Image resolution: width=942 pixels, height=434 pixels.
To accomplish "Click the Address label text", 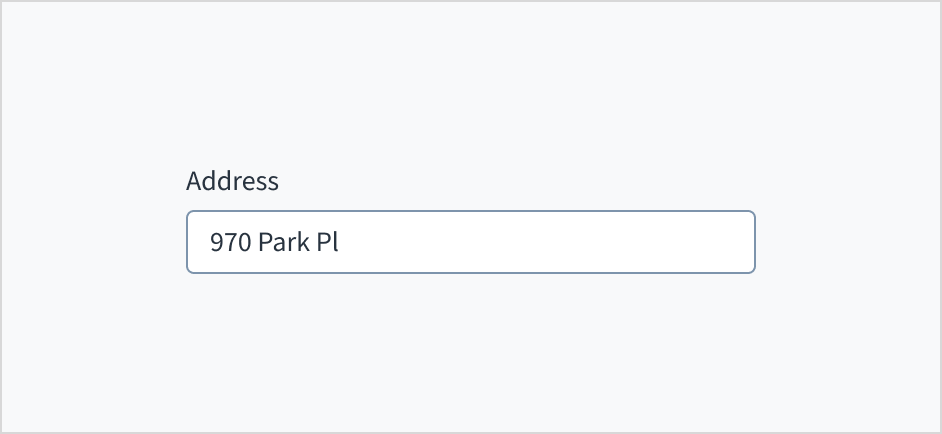I will pos(232,181).
